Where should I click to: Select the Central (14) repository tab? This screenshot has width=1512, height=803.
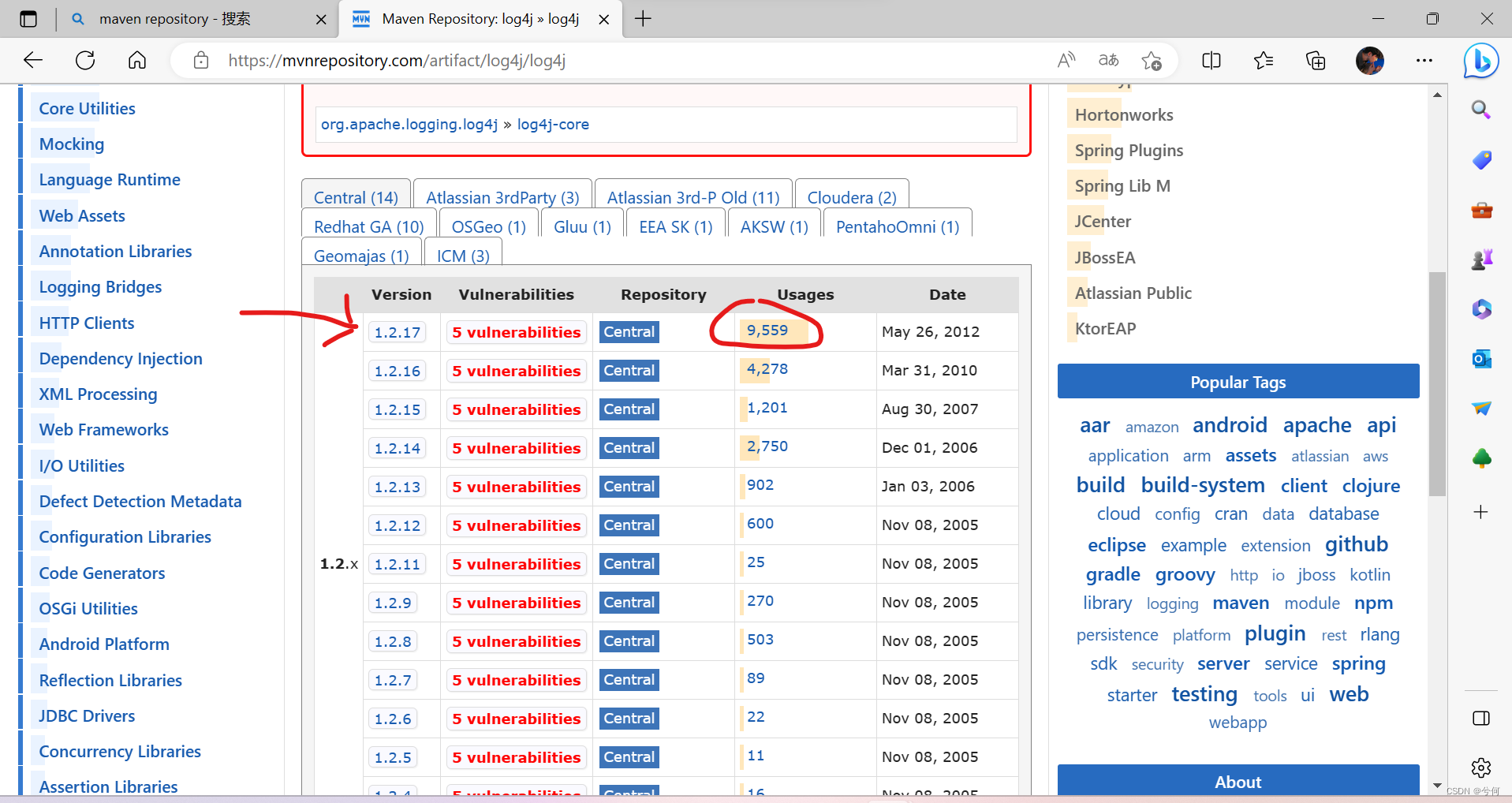355,197
